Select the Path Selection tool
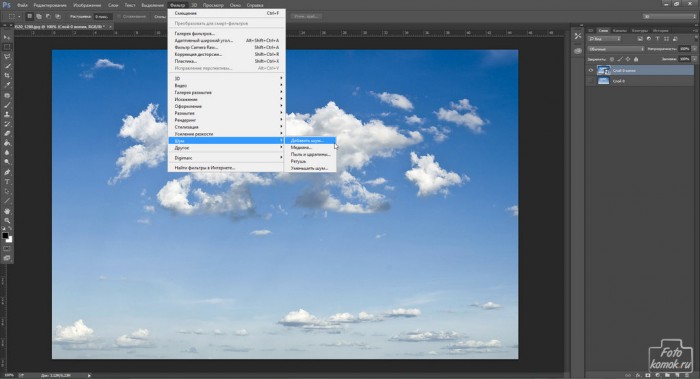The width and height of the screenshot is (700, 379). coord(7,192)
